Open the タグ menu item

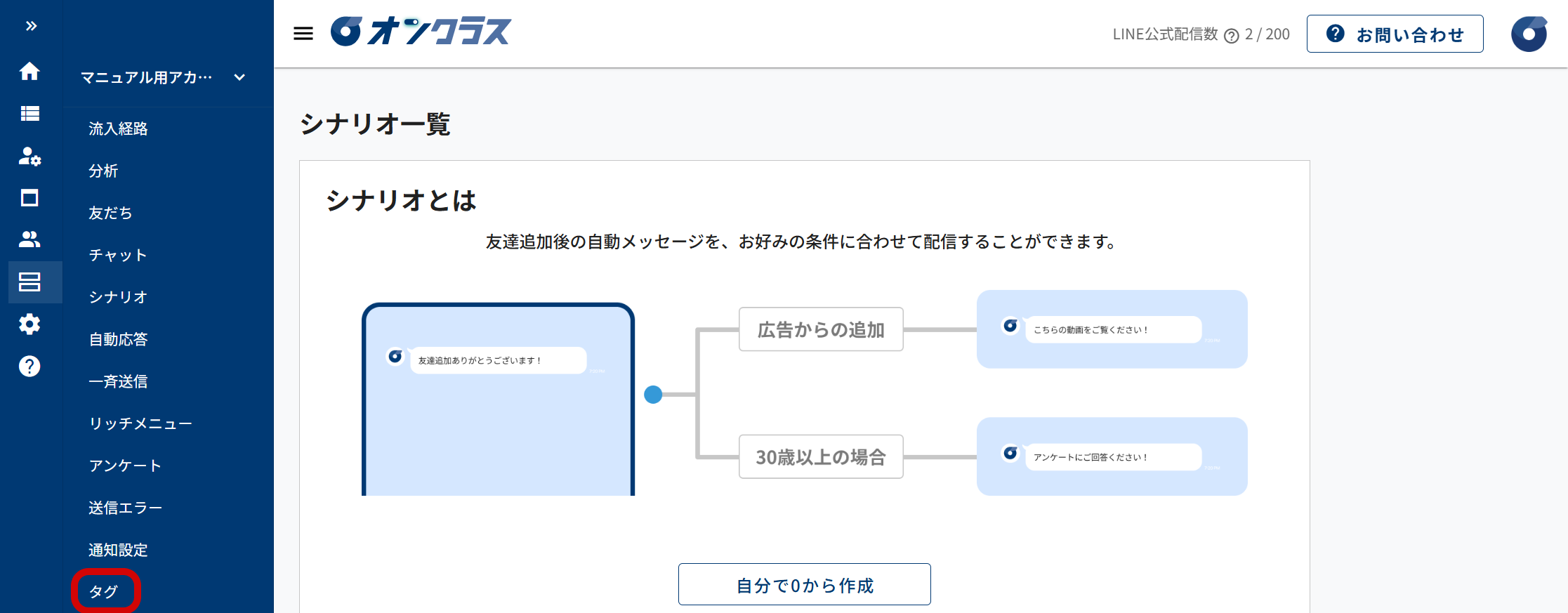click(x=104, y=591)
